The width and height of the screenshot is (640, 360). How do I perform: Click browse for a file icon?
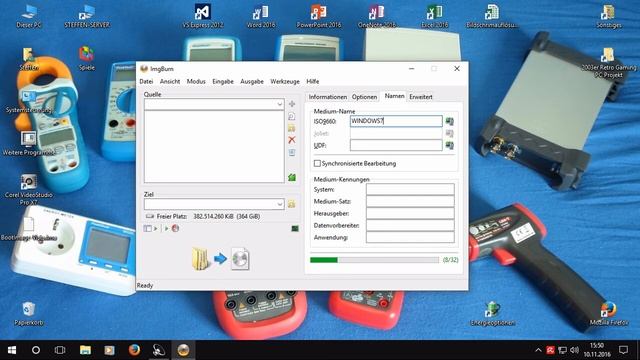tap(292, 116)
